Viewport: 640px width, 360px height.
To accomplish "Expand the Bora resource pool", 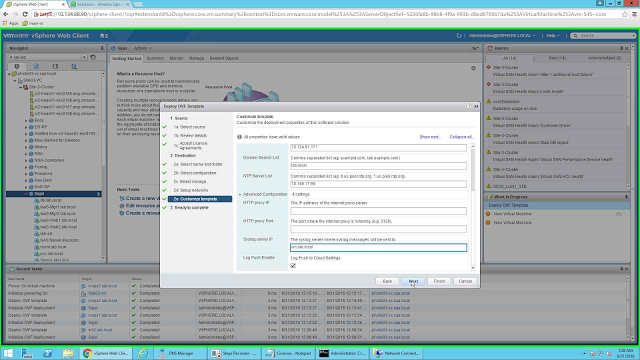I will pyautogui.click(x=26, y=120).
